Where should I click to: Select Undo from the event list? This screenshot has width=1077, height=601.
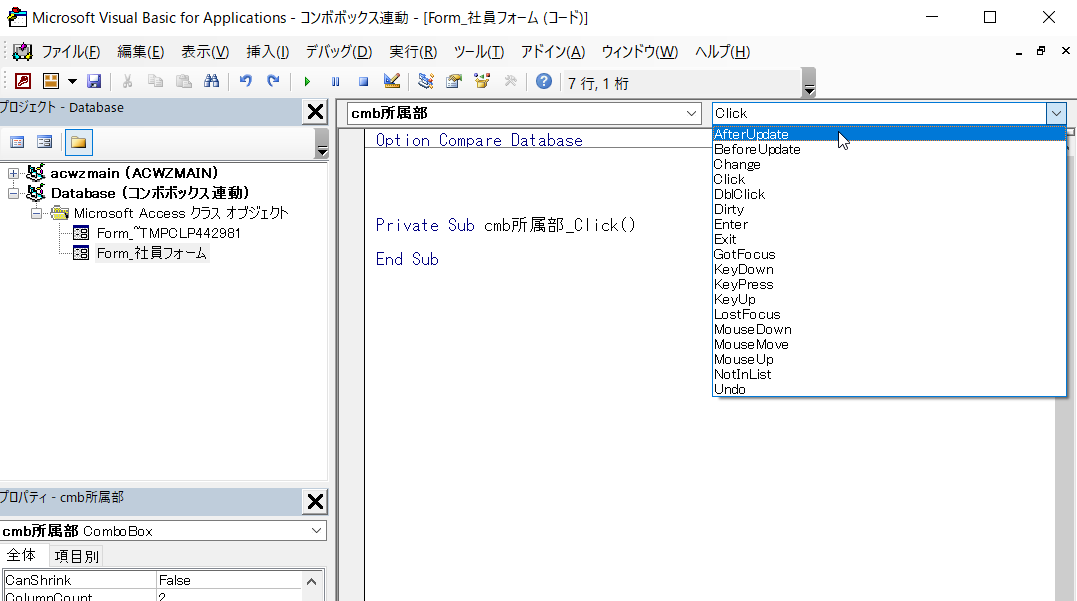pos(889,389)
